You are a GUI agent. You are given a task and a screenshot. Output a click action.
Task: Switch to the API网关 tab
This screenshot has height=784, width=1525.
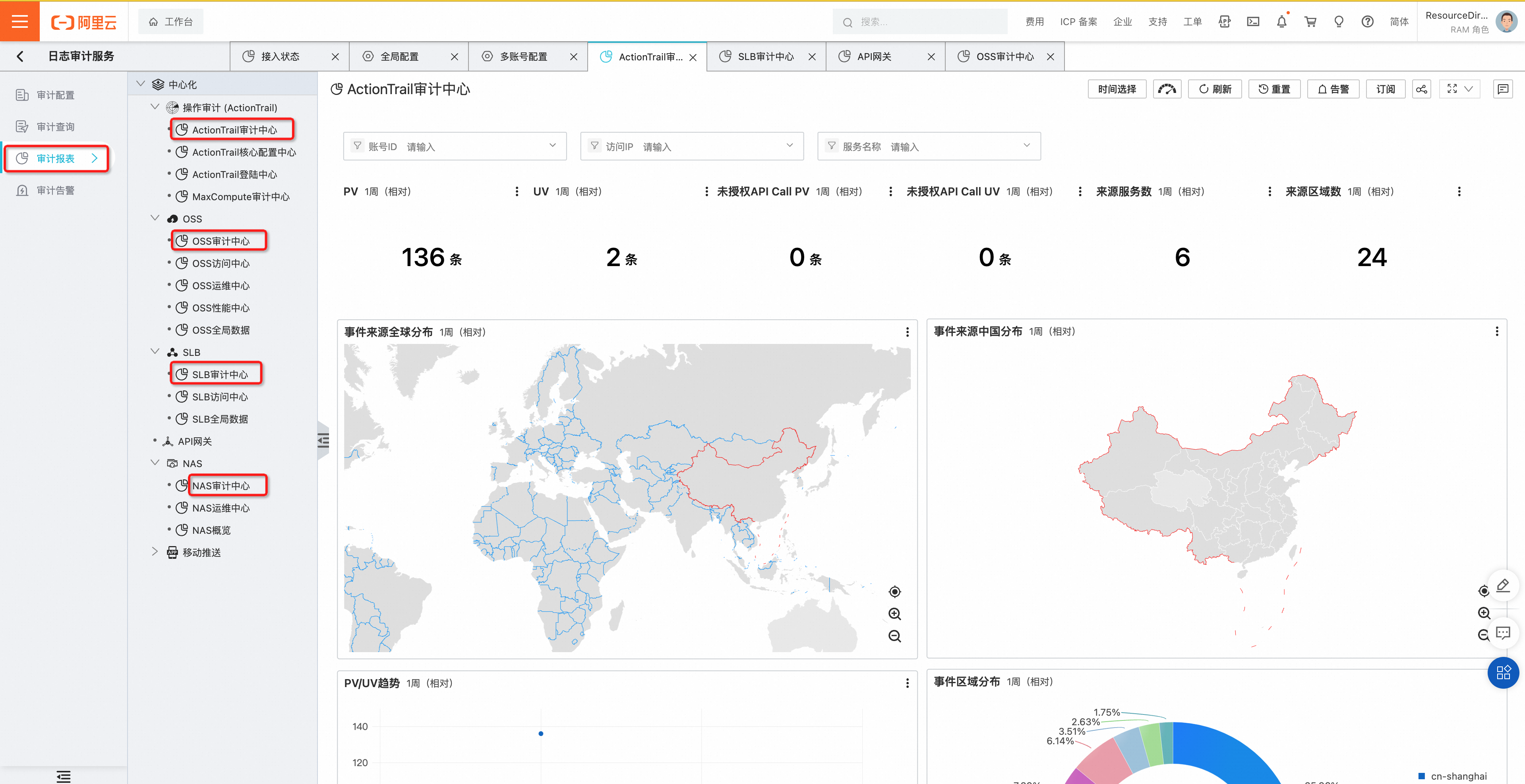click(x=875, y=57)
